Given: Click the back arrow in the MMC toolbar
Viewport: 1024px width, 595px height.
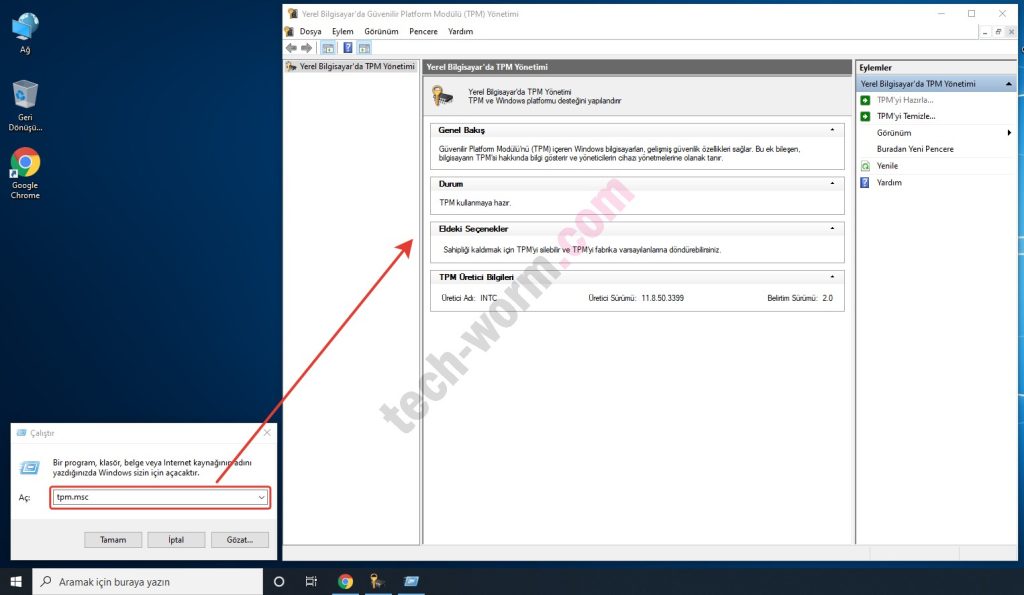Looking at the screenshot, I should (x=291, y=48).
